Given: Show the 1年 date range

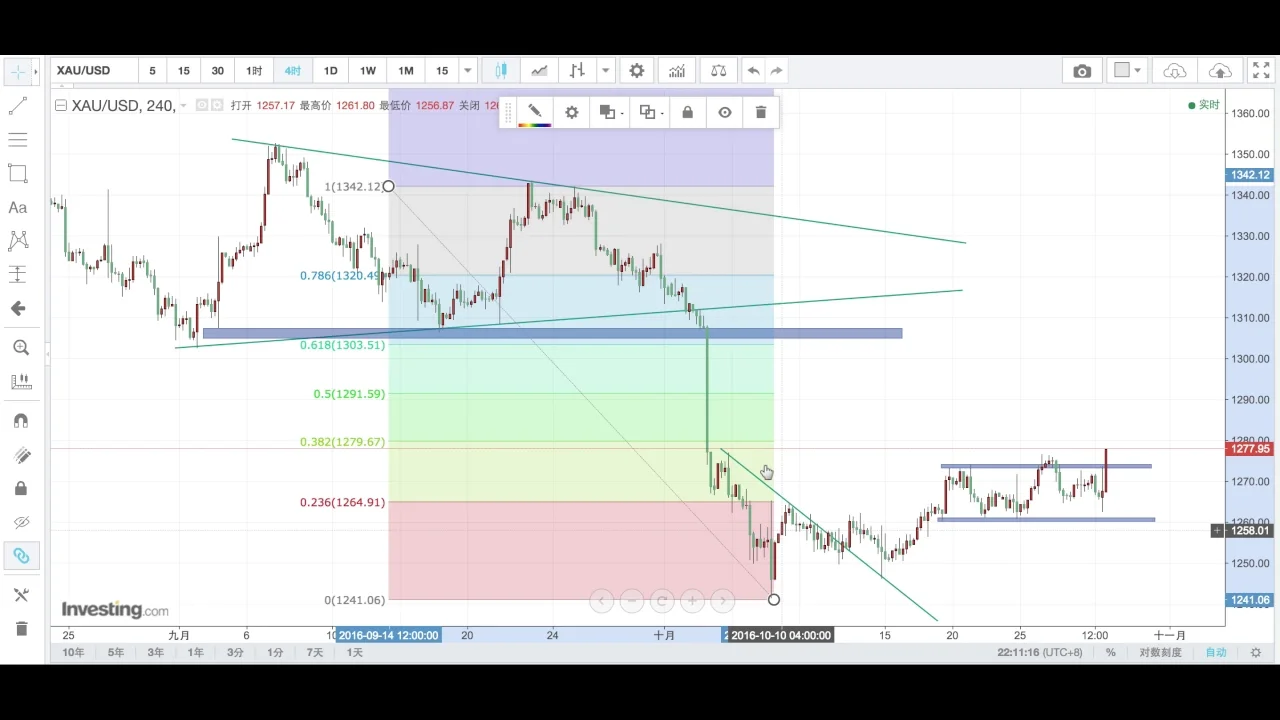Looking at the screenshot, I should [195, 653].
